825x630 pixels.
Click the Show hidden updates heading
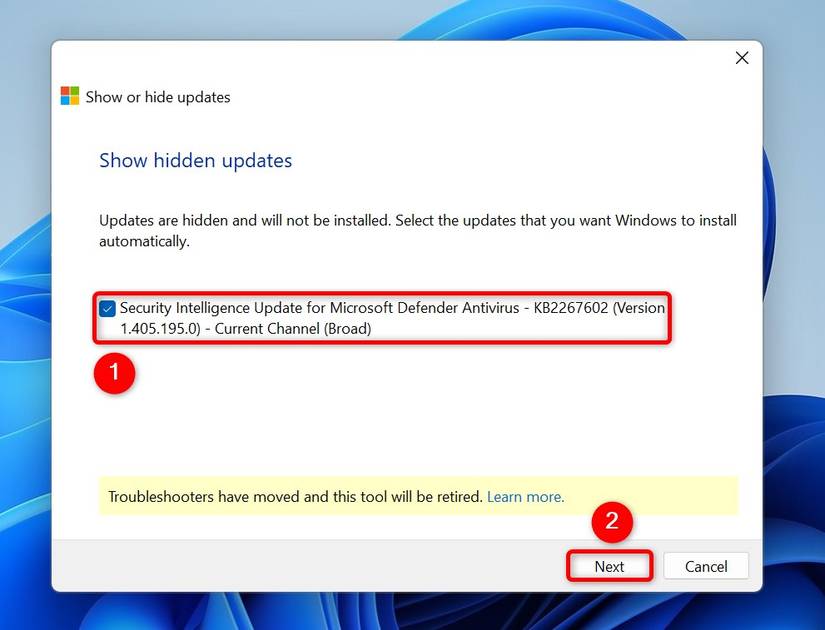click(x=195, y=160)
